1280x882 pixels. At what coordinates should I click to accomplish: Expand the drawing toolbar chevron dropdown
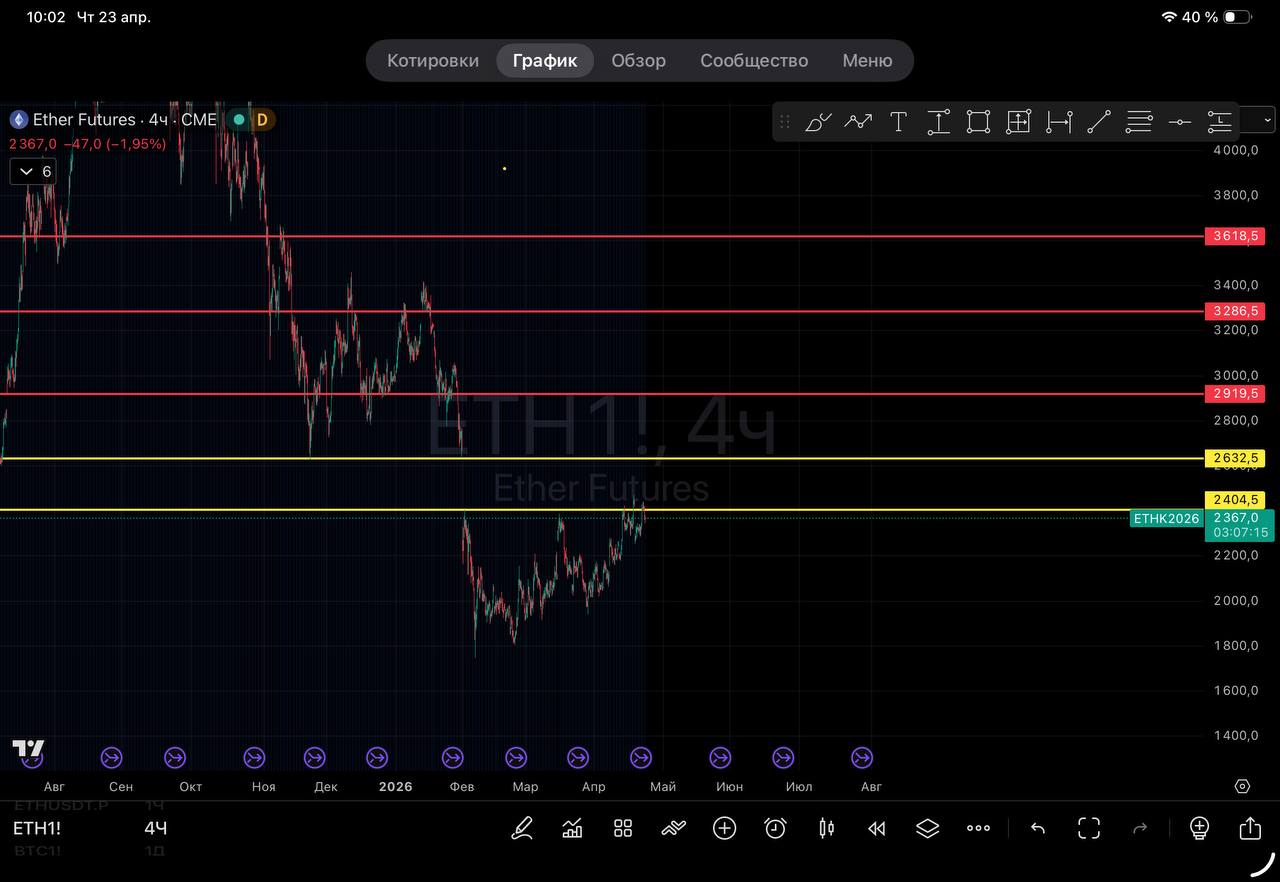(1268, 120)
